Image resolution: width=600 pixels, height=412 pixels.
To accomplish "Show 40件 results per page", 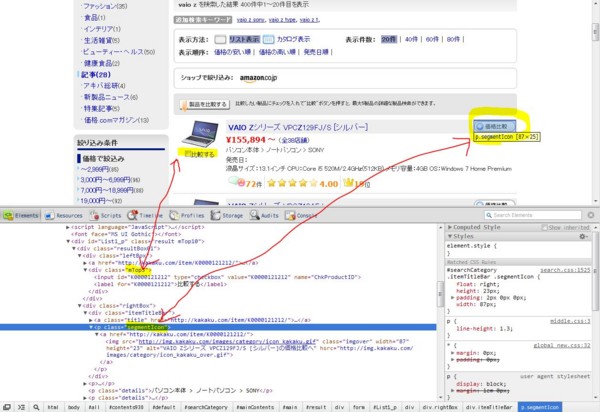I will [411, 39].
